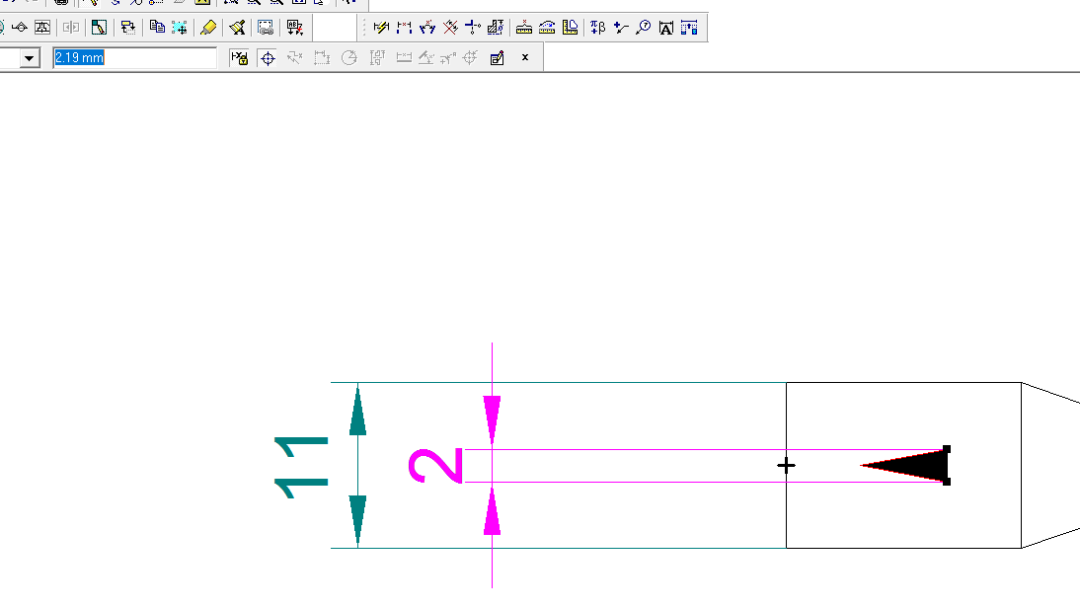
Task: Activate the crossed-out dimension removal tool
Action: (450, 28)
